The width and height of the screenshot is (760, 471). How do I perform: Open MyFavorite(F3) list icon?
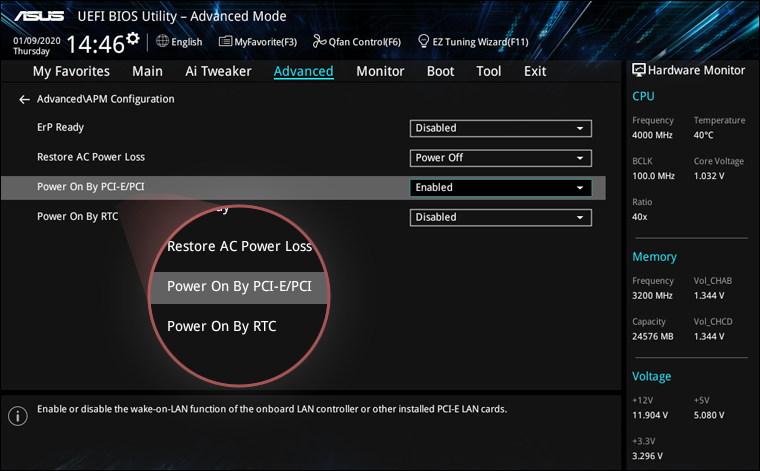coord(225,41)
